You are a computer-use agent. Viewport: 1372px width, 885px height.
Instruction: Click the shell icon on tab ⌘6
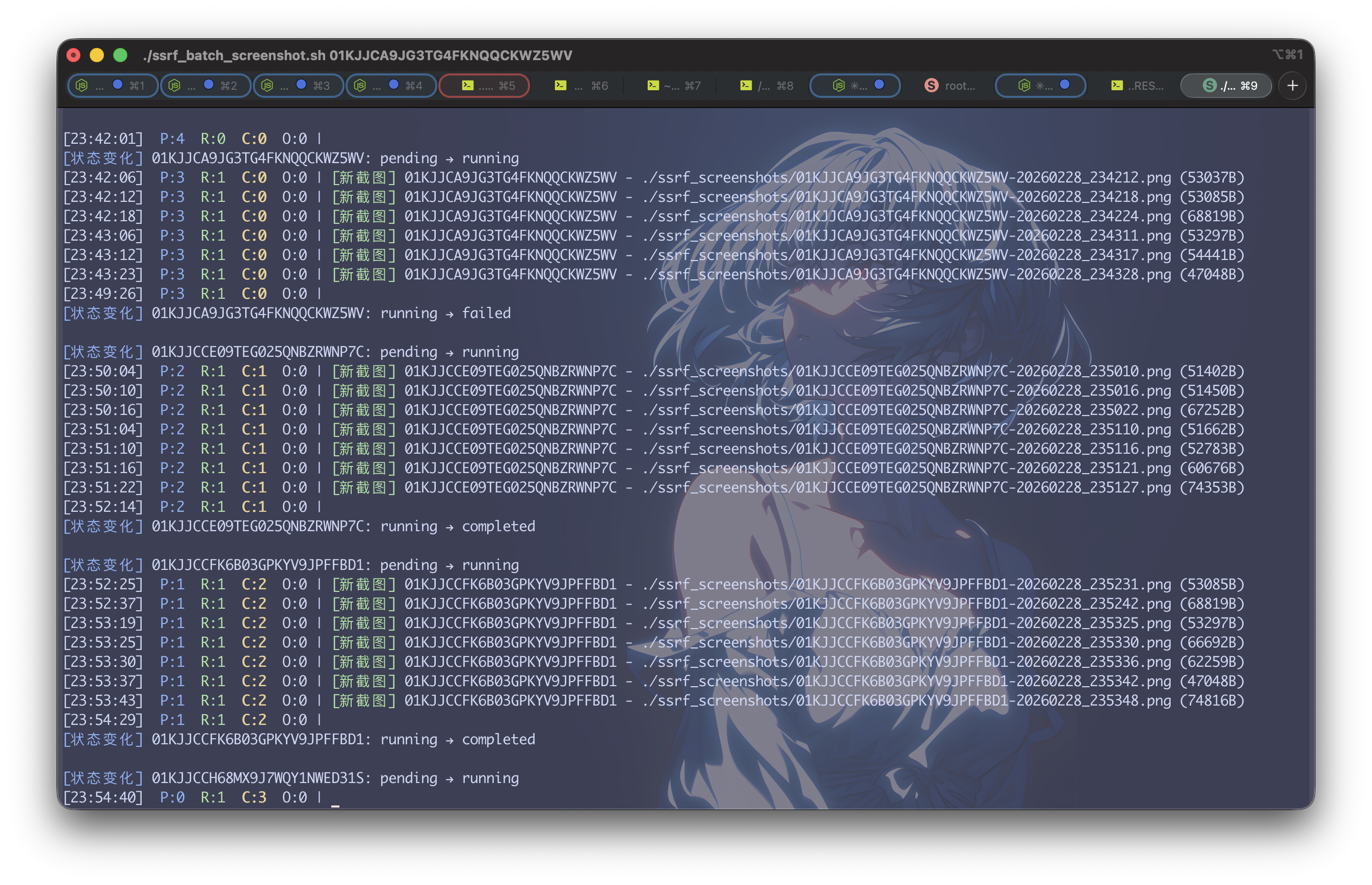coord(560,85)
